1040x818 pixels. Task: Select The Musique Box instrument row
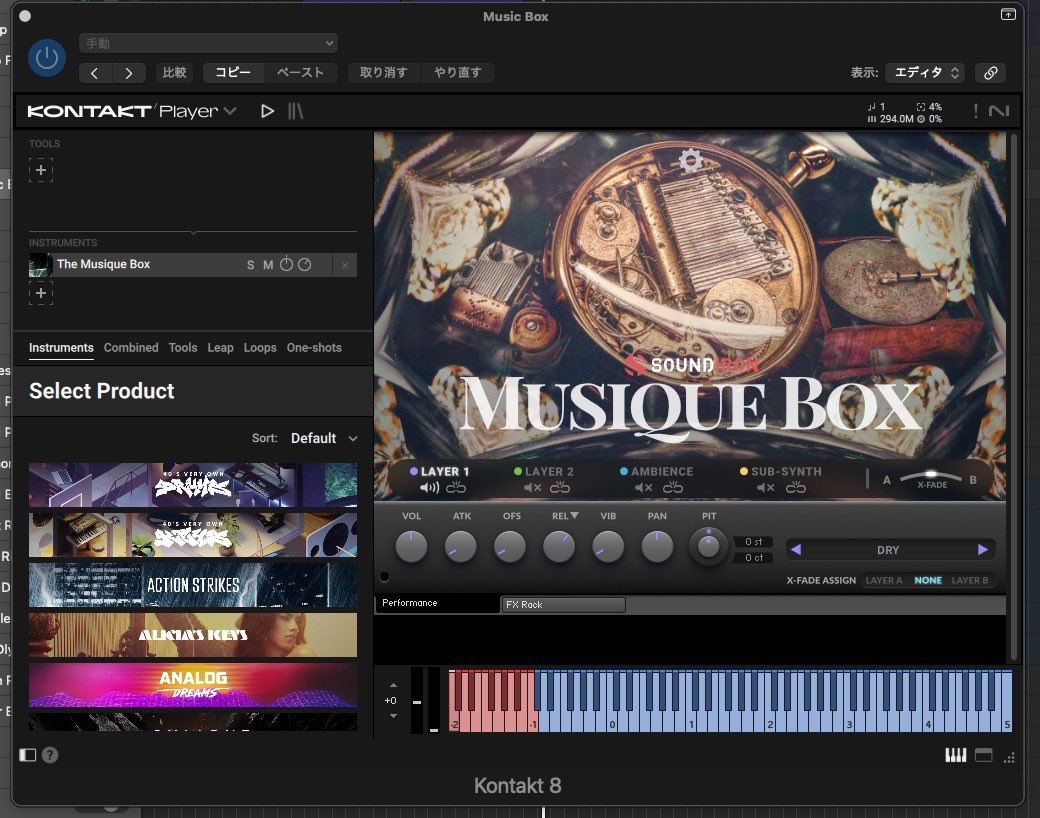[193, 265]
